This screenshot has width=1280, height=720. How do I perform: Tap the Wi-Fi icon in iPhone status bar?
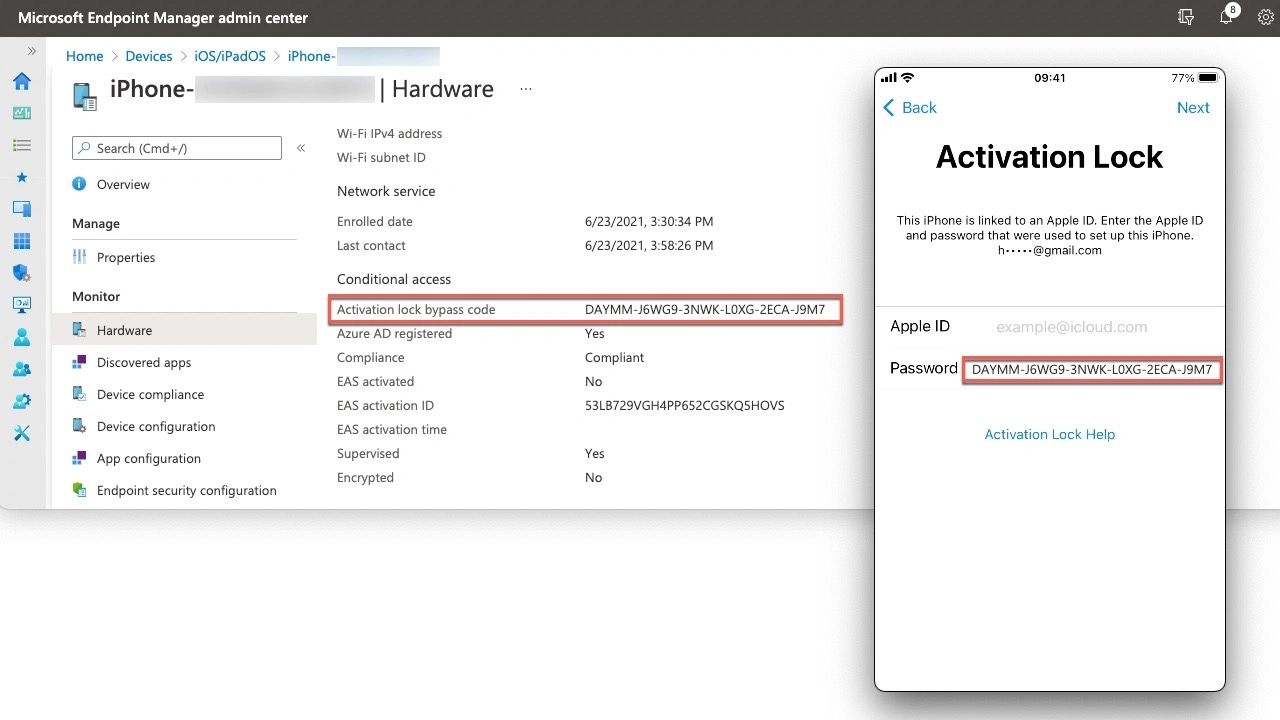(907, 78)
